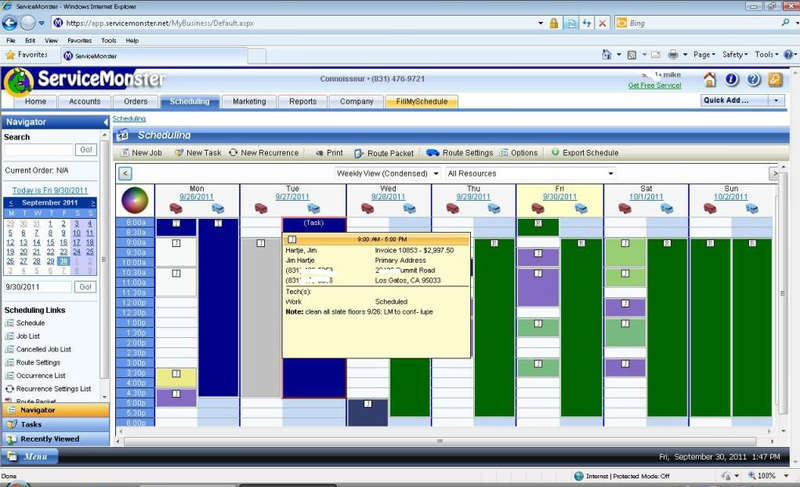
Task: Open the blue help question mark icon
Action: pos(753,80)
